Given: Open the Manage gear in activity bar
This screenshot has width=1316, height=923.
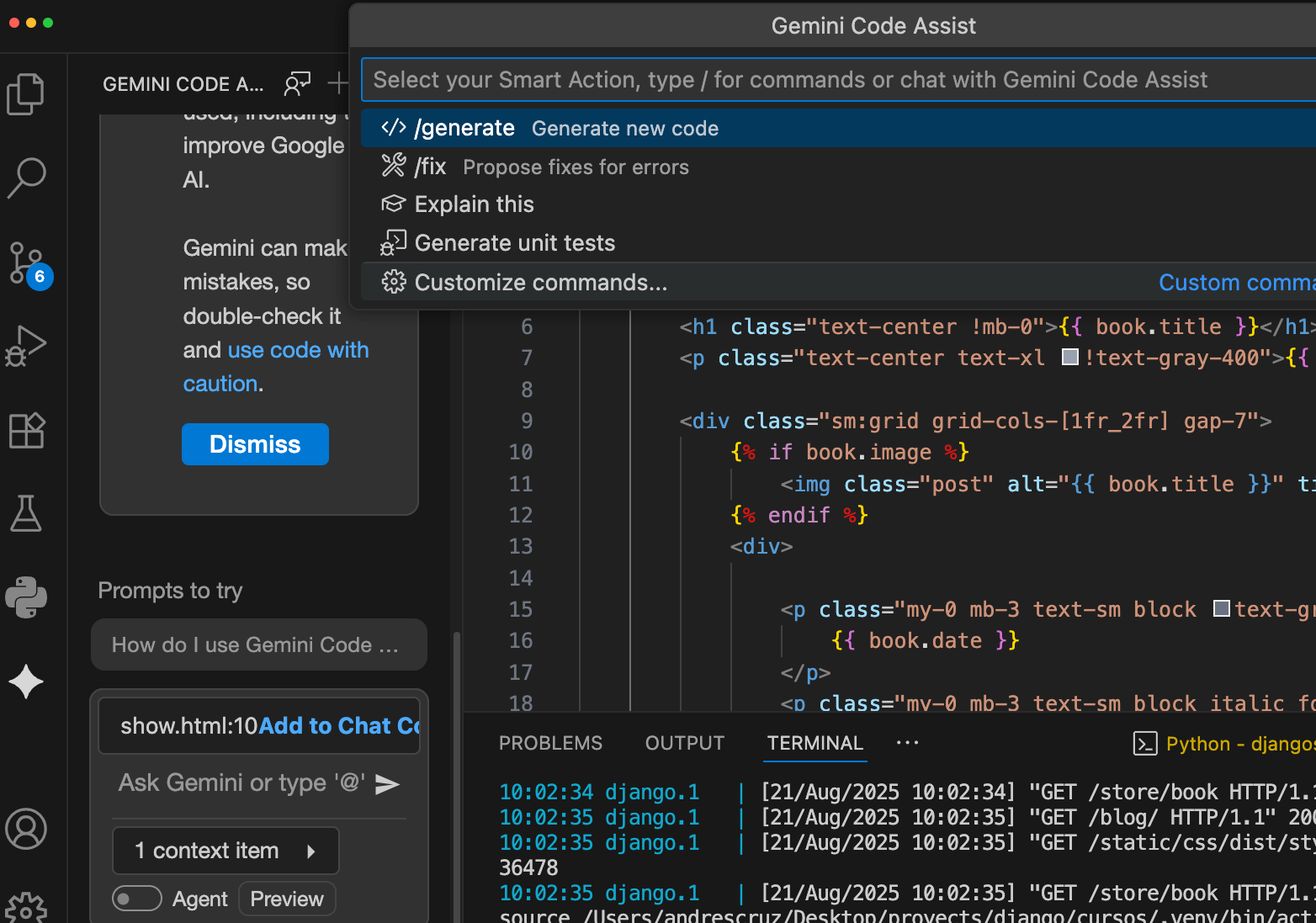Looking at the screenshot, I should [x=26, y=909].
